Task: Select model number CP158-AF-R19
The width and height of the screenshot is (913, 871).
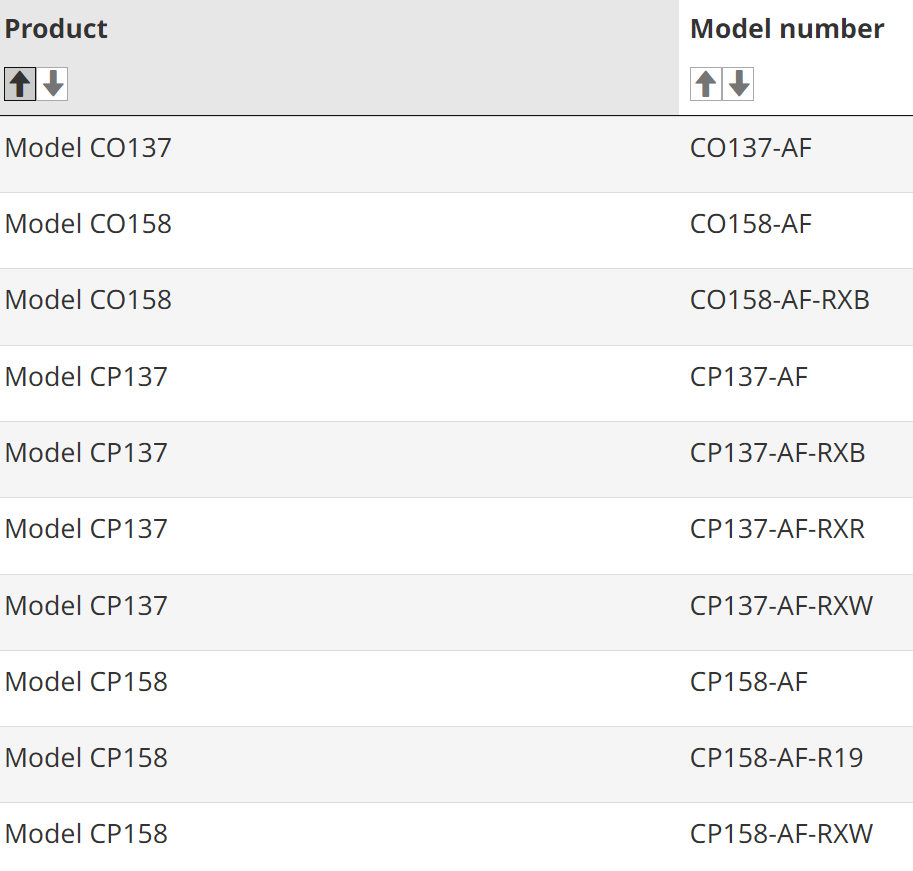Action: coord(776,757)
